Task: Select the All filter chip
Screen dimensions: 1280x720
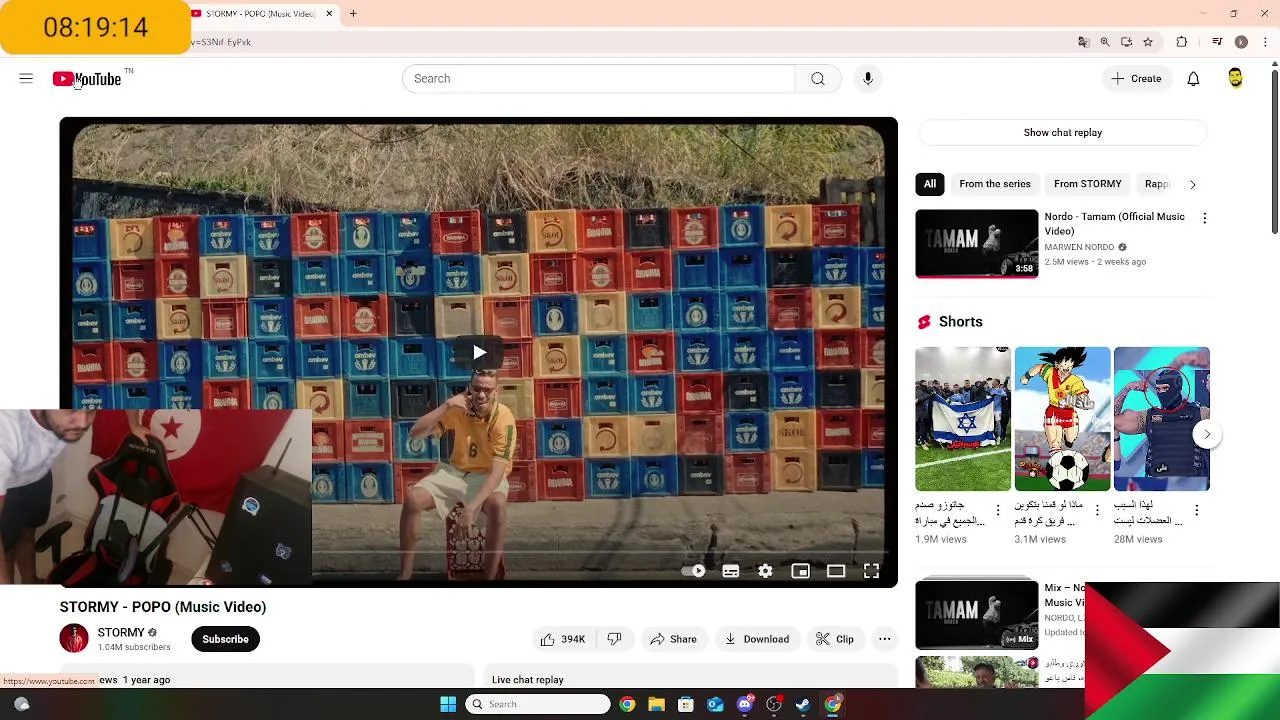Action: pos(930,184)
